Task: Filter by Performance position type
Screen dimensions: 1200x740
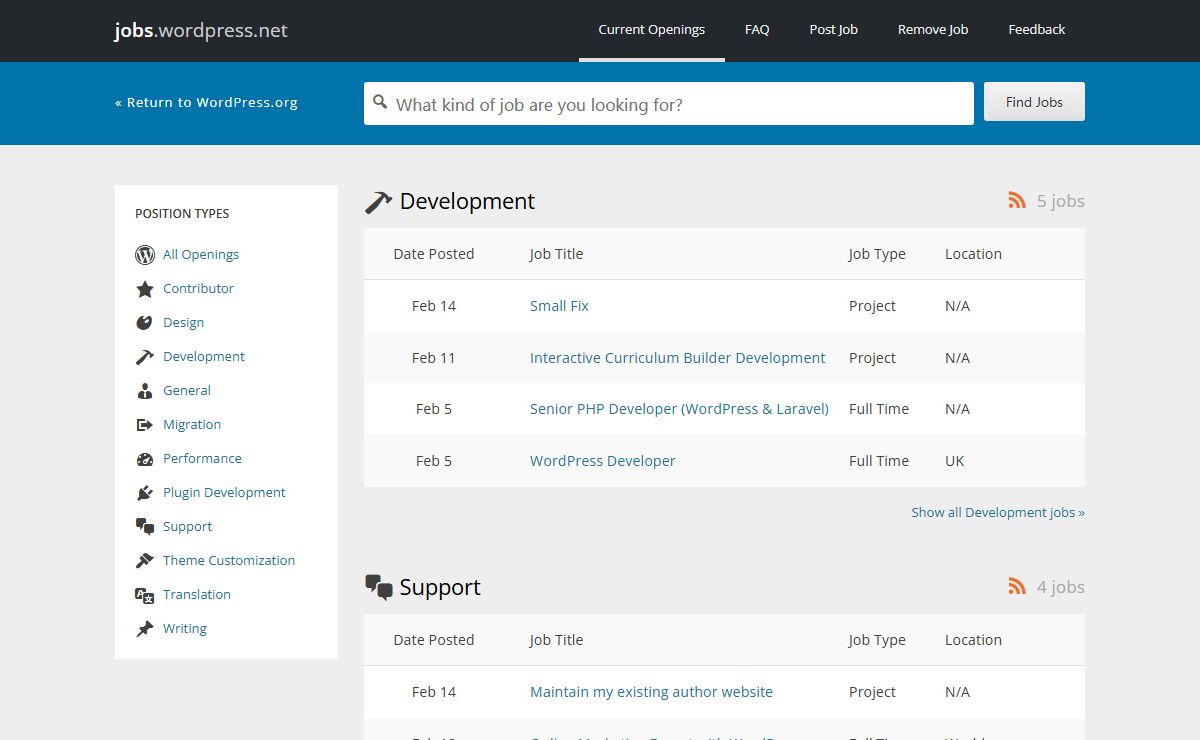Action: point(202,459)
